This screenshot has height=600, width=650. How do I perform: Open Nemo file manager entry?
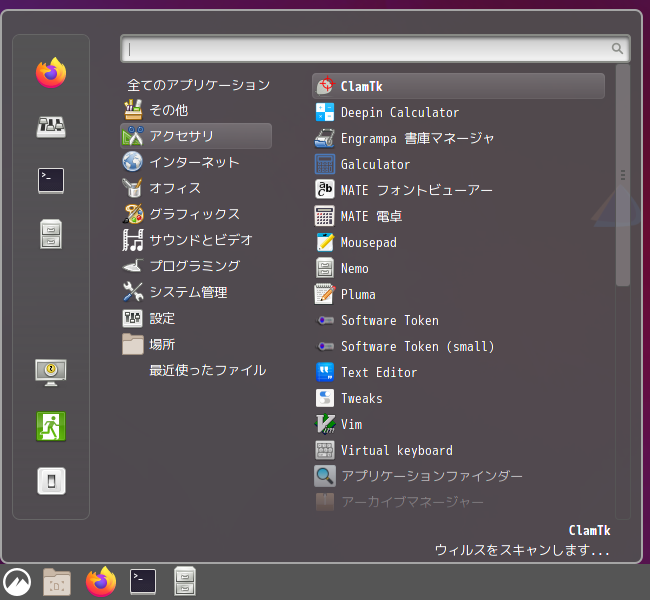point(458,269)
